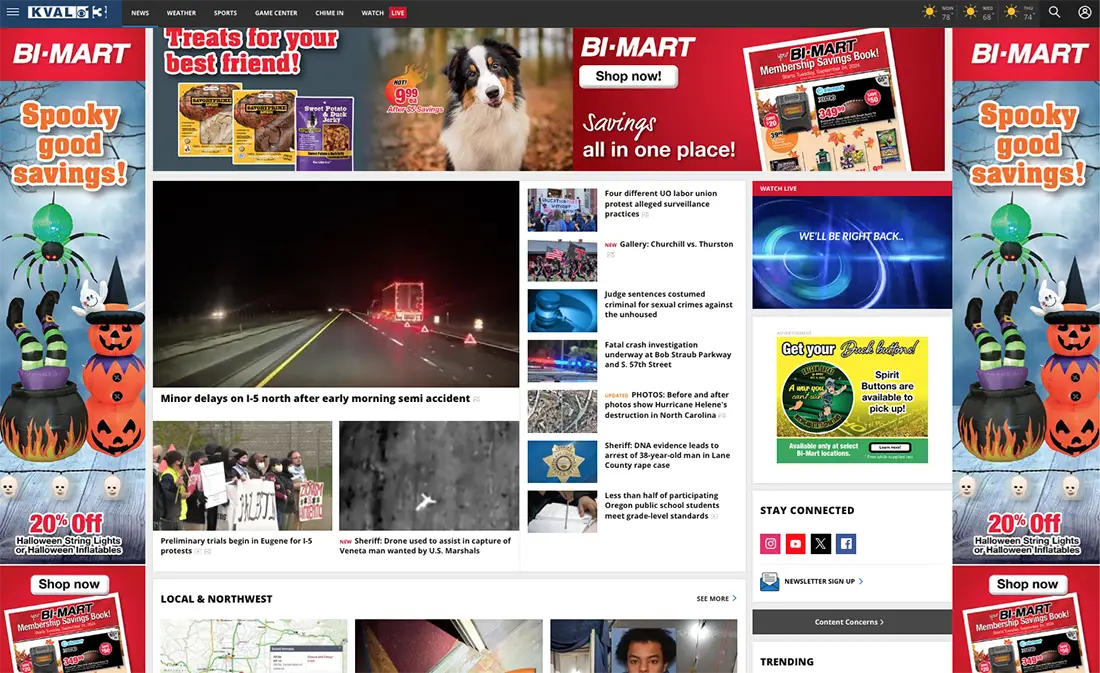Click the newsletter envelope icon
The width and height of the screenshot is (1100, 673).
[x=770, y=581]
